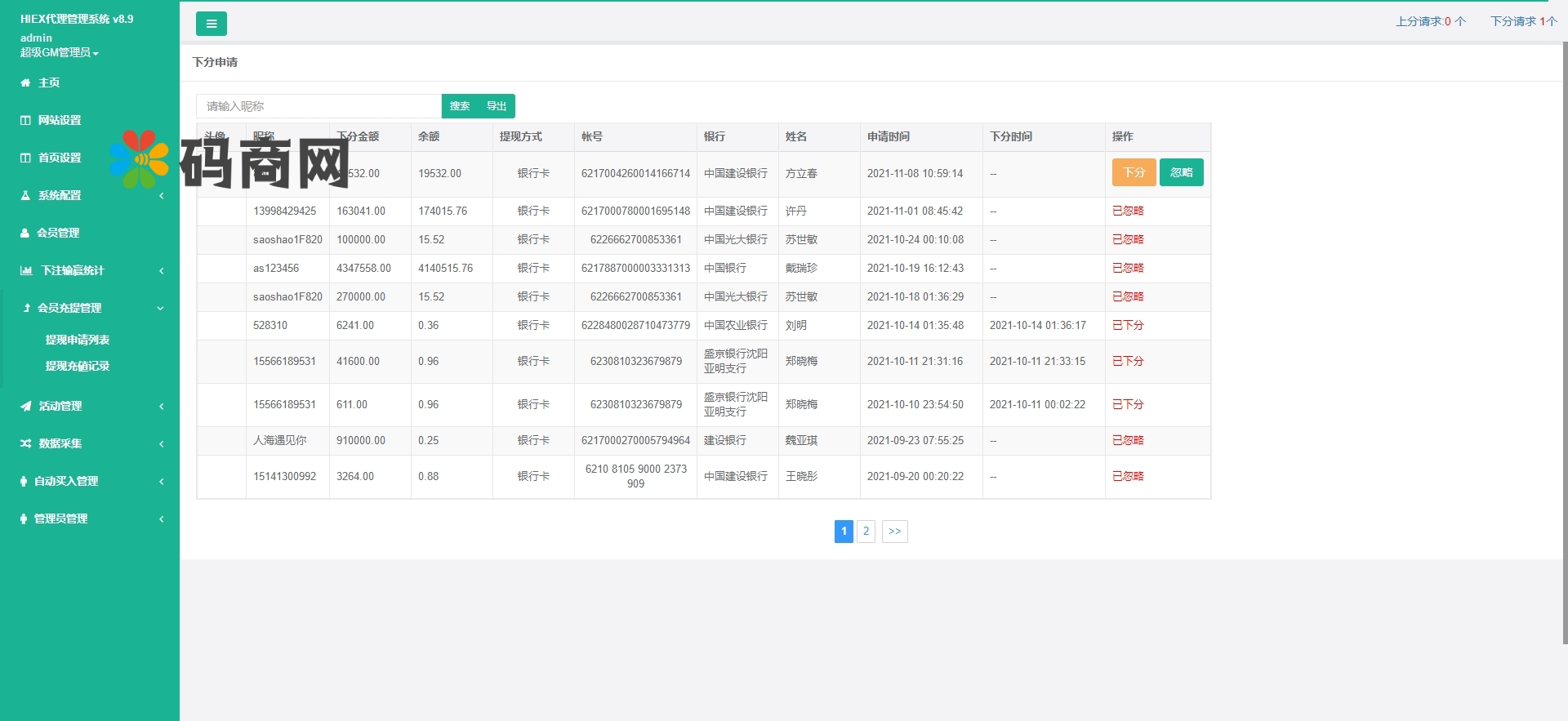Click the 活动管理 icon in sidebar
Image resolution: width=1568 pixels, height=721 pixels.
pos(25,406)
